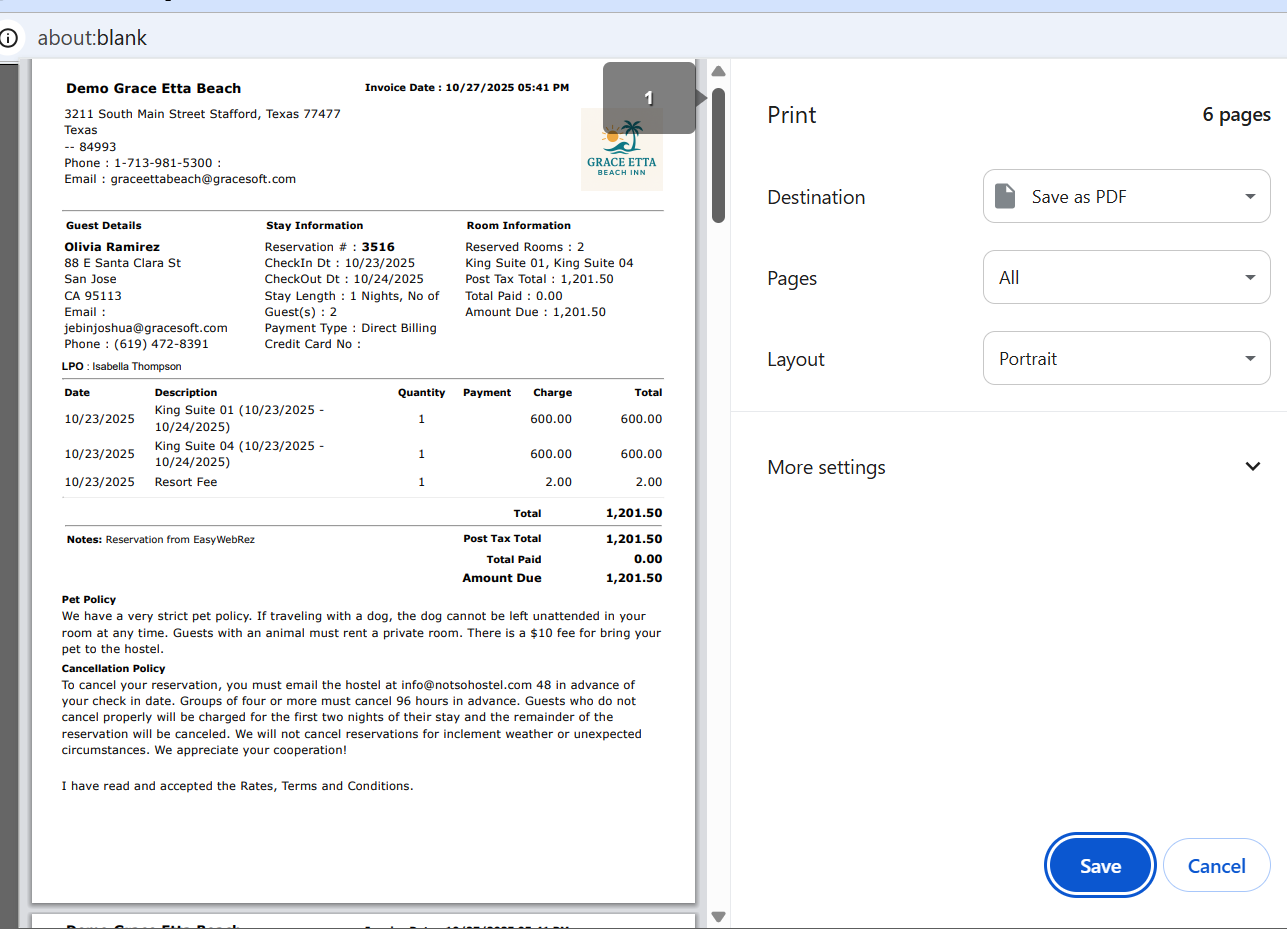Click the guest name "Olivia Ramirez"
Image resolution: width=1287 pixels, height=929 pixels.
(112, 247)
